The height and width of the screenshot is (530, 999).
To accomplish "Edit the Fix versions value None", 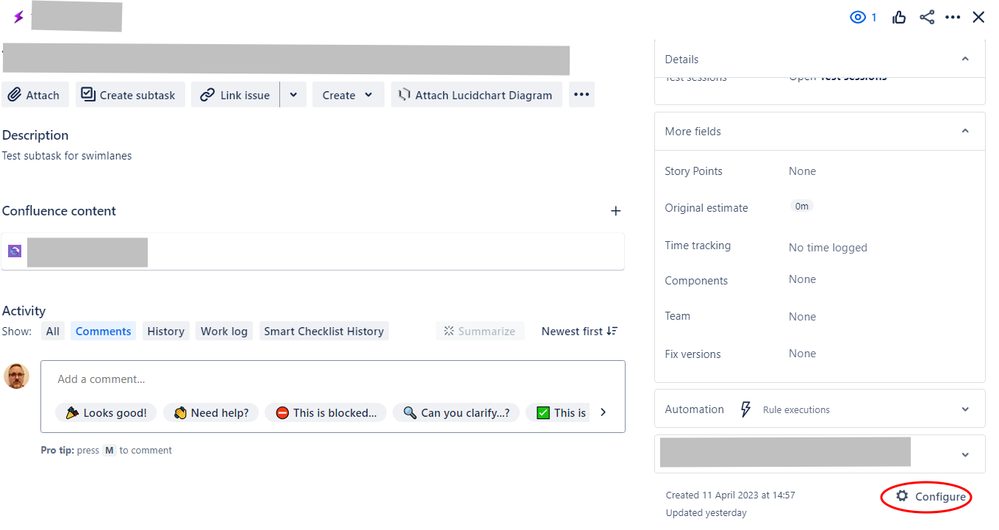I will pos(802,354).
